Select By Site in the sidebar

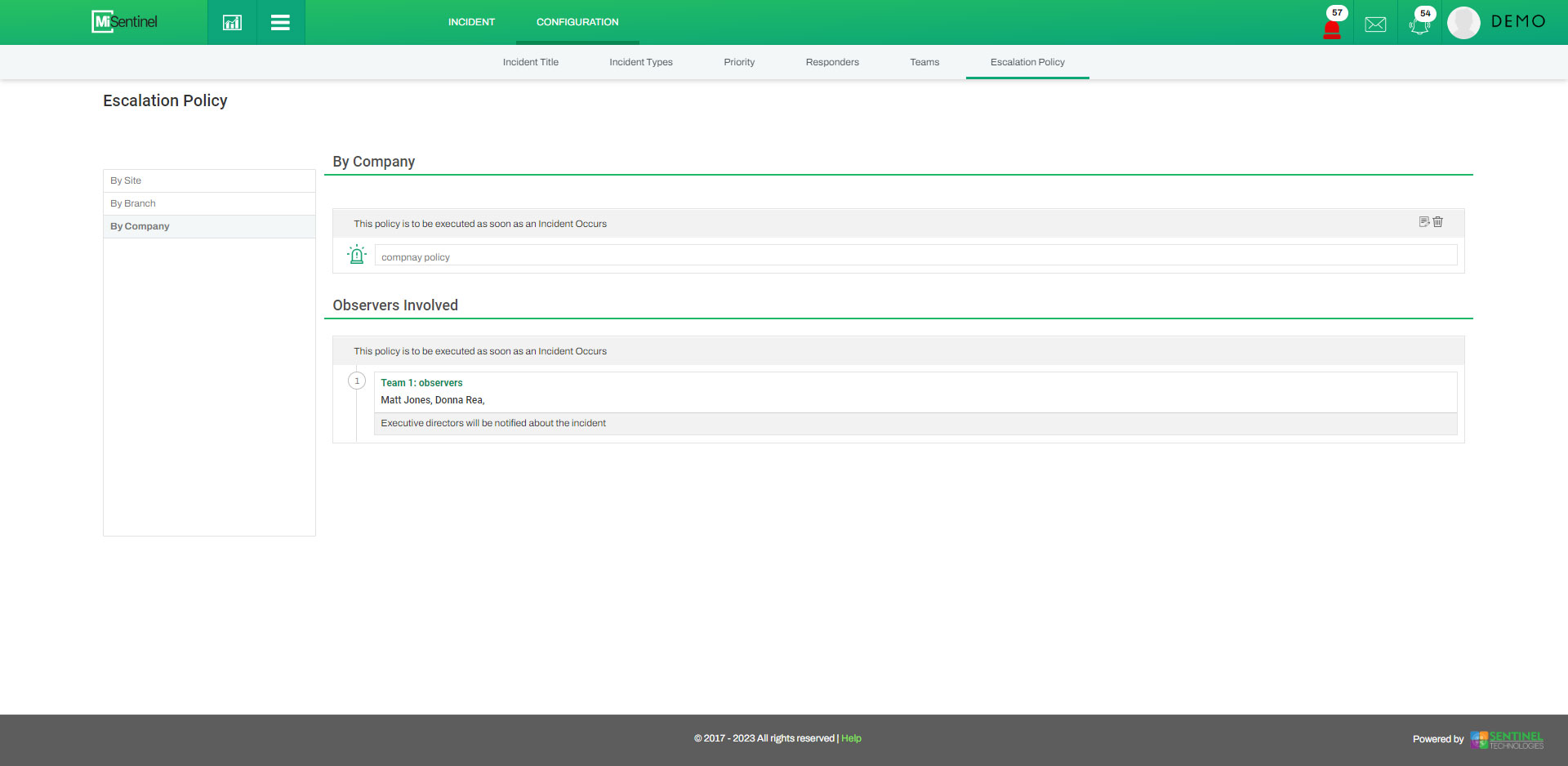[126, 180]
